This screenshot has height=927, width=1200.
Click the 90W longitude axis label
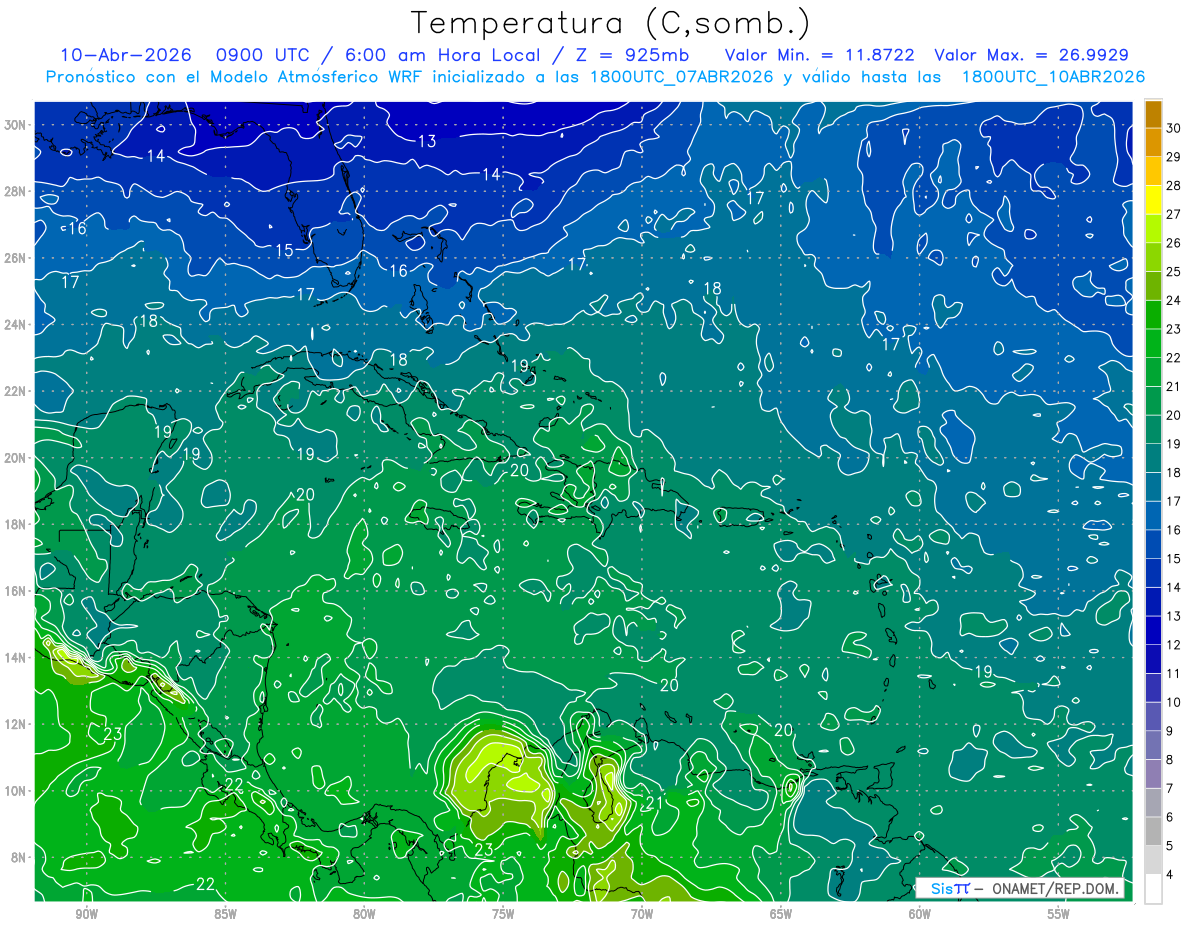point(87,915)
